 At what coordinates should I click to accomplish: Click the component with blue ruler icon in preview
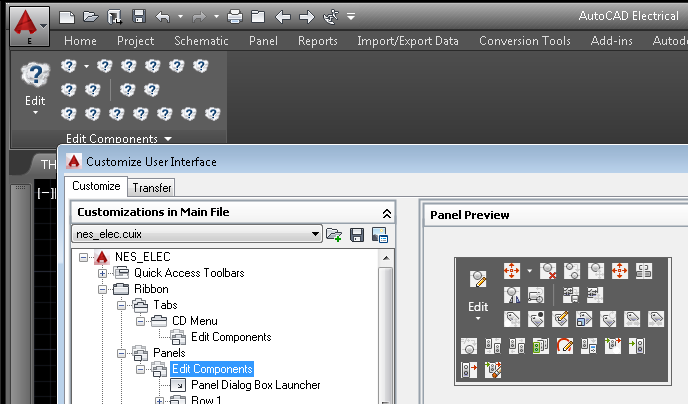pos(512,295)
